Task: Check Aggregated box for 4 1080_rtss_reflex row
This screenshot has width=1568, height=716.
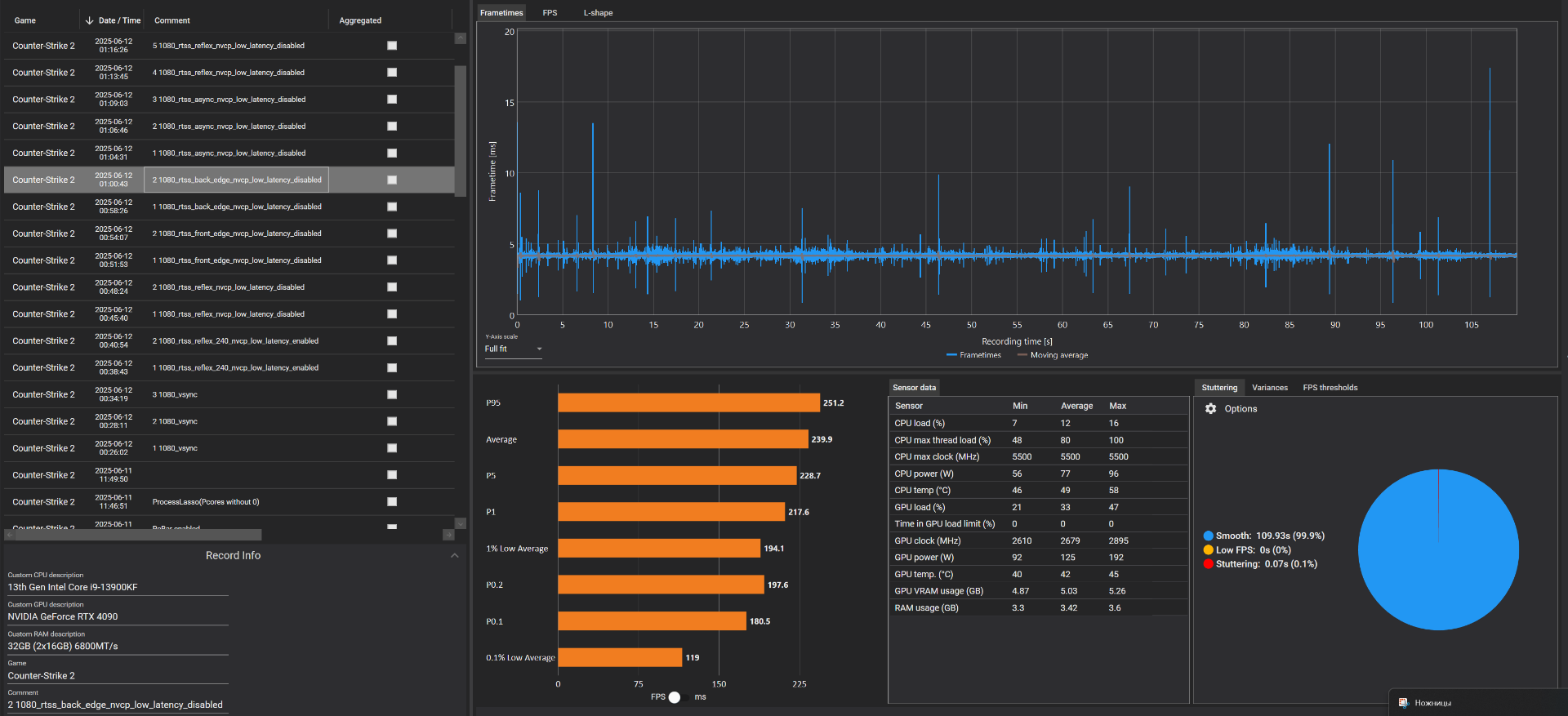Action: click(392, 73)
